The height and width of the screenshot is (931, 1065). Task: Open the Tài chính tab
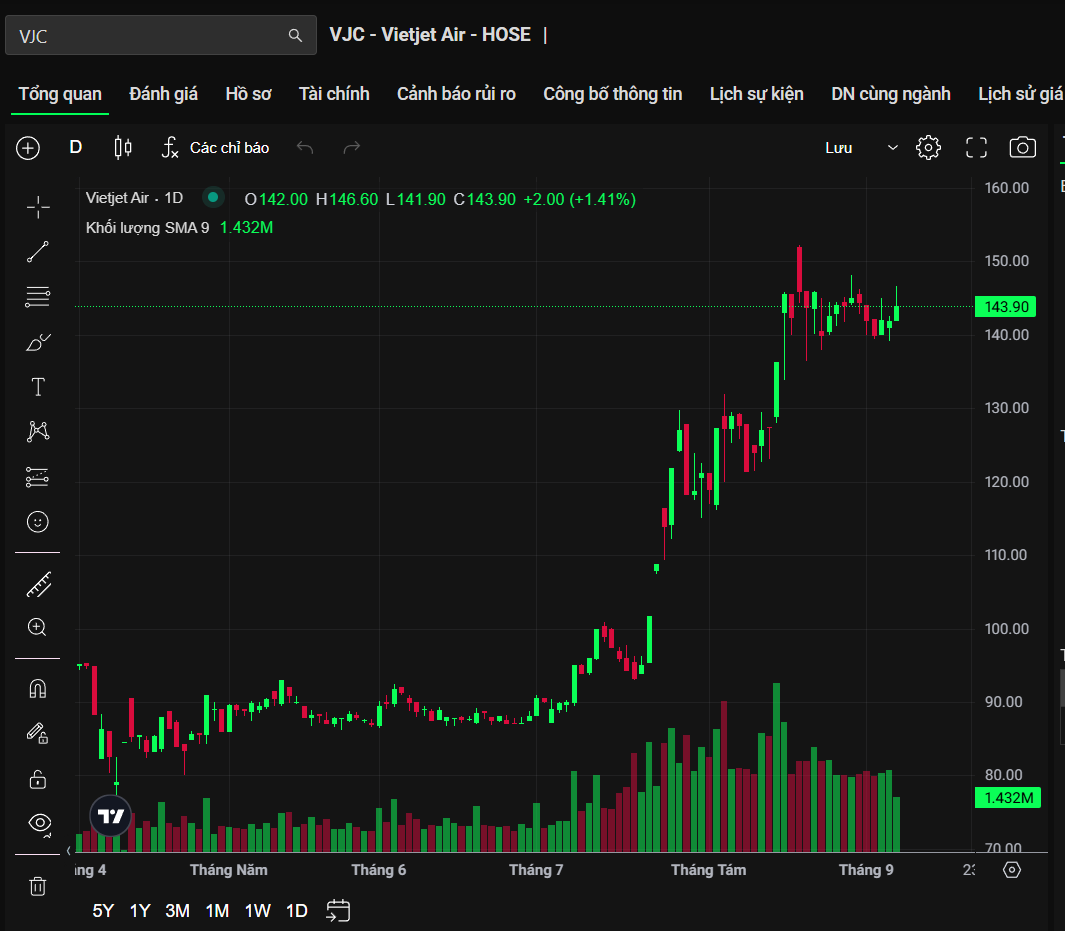tap(334, 94)
